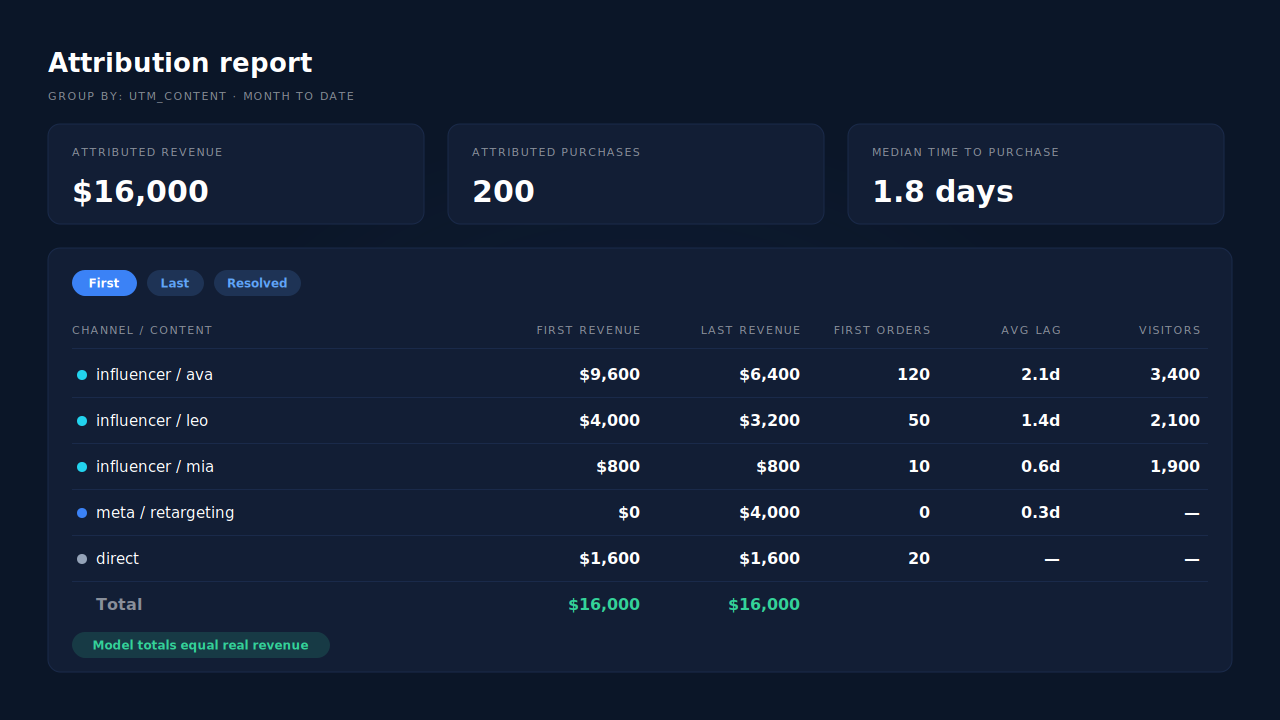The width and height of the screenshot is (1280, 720).
Task: Click the $9,600 first revenue for ava
Action: coord(609,375)
